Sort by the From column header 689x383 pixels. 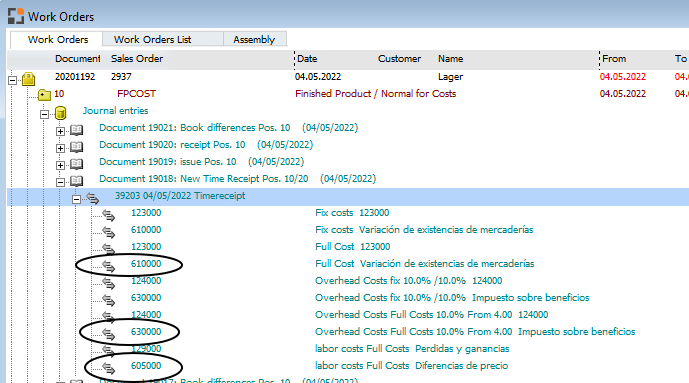click(614, 59)
